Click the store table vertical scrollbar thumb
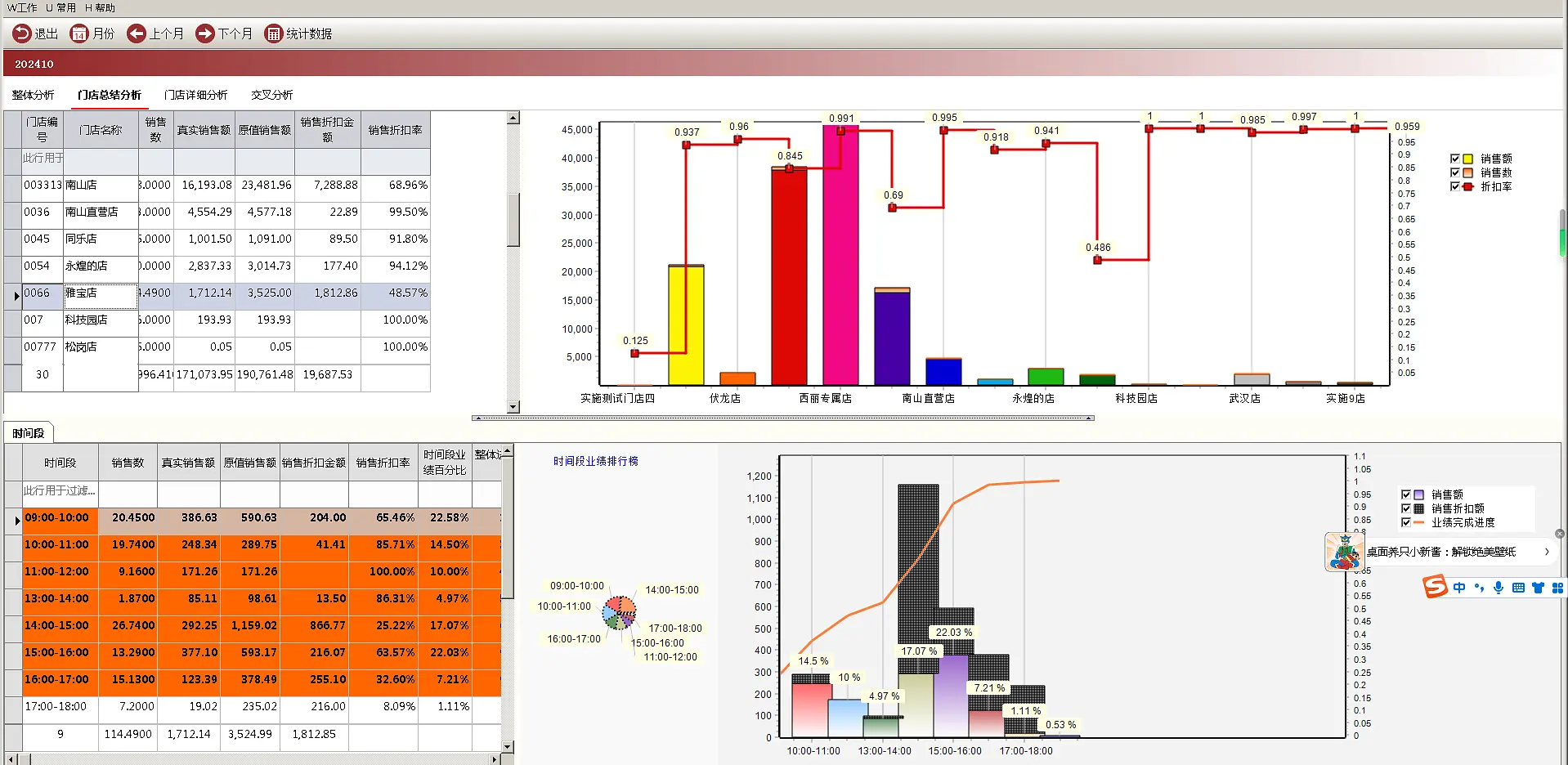The height and width of the screenshot is (765, 1568). 513,219
